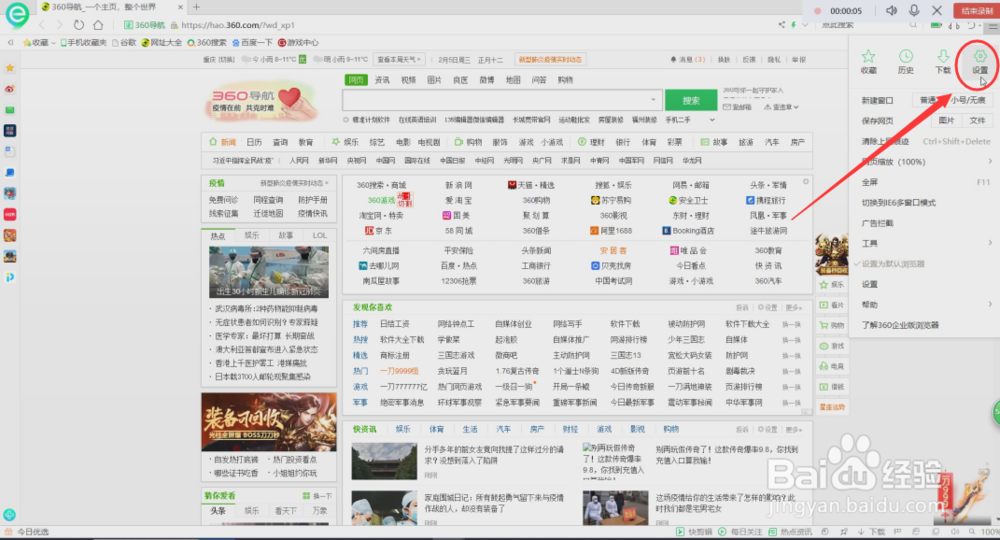
Task: Open the 历史 clock icon
Action: (x=906, y=57)
